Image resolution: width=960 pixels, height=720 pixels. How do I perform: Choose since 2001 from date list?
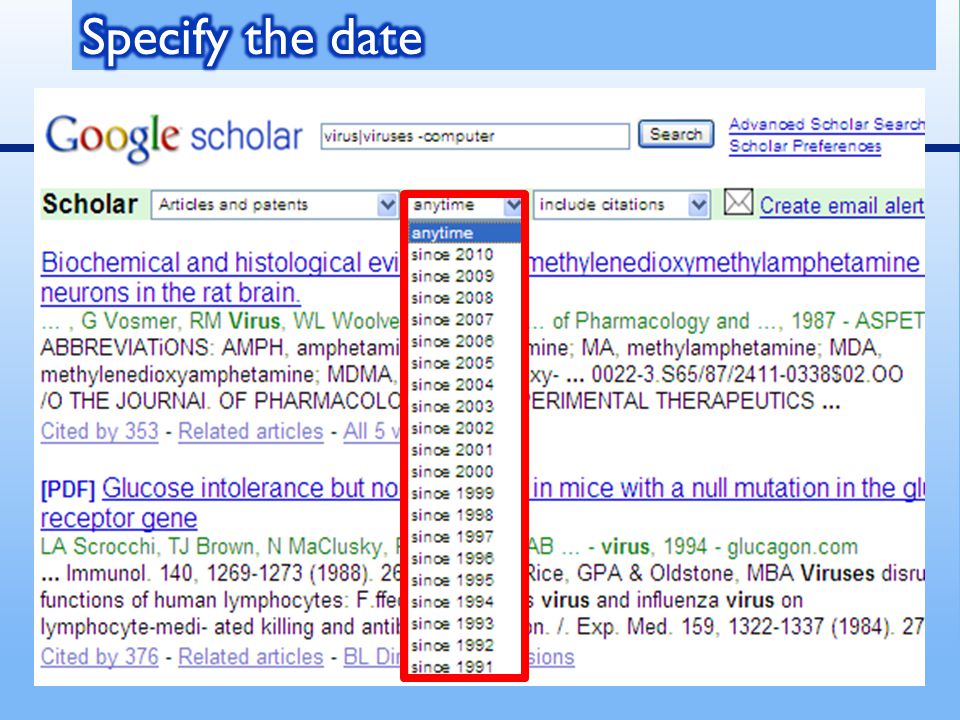tap(465, 450)
